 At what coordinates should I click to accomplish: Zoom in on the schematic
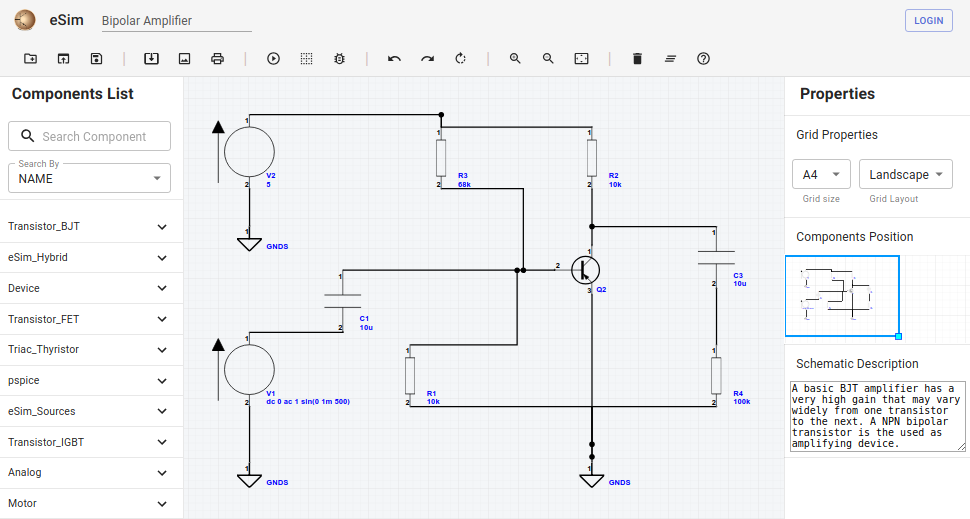515,59
